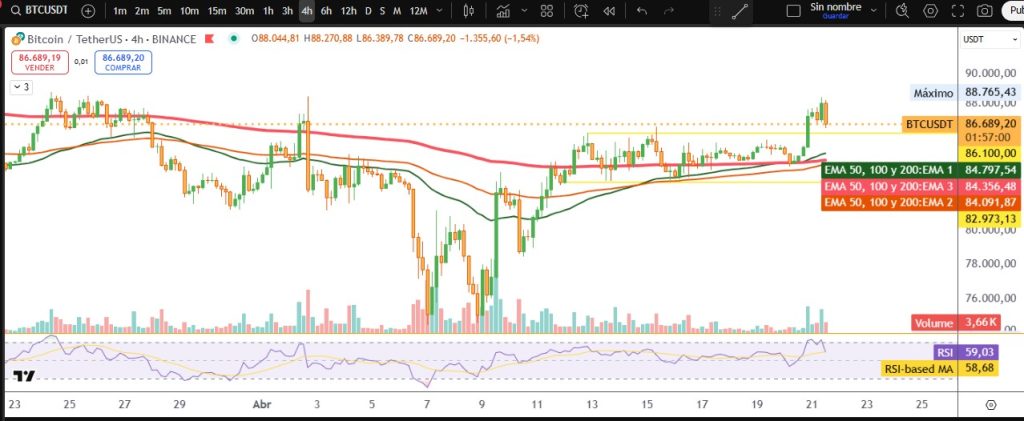Viewport: 1024px width, 421px height.
Task: Click the TradingView logo in RSI pane
Action: pyautogui.click(x=24, y=376)
